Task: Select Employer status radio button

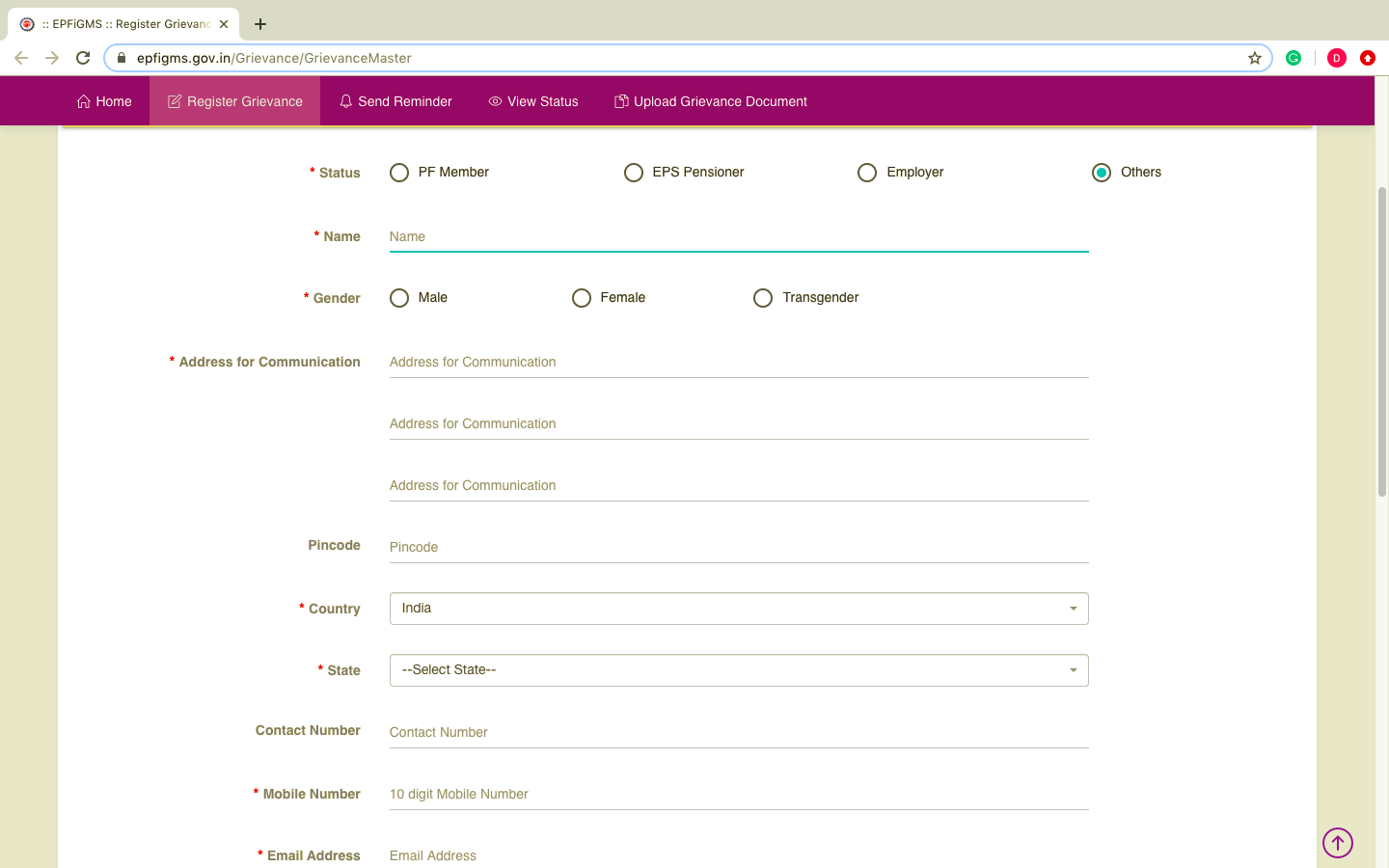Action: tap(867, 173)
